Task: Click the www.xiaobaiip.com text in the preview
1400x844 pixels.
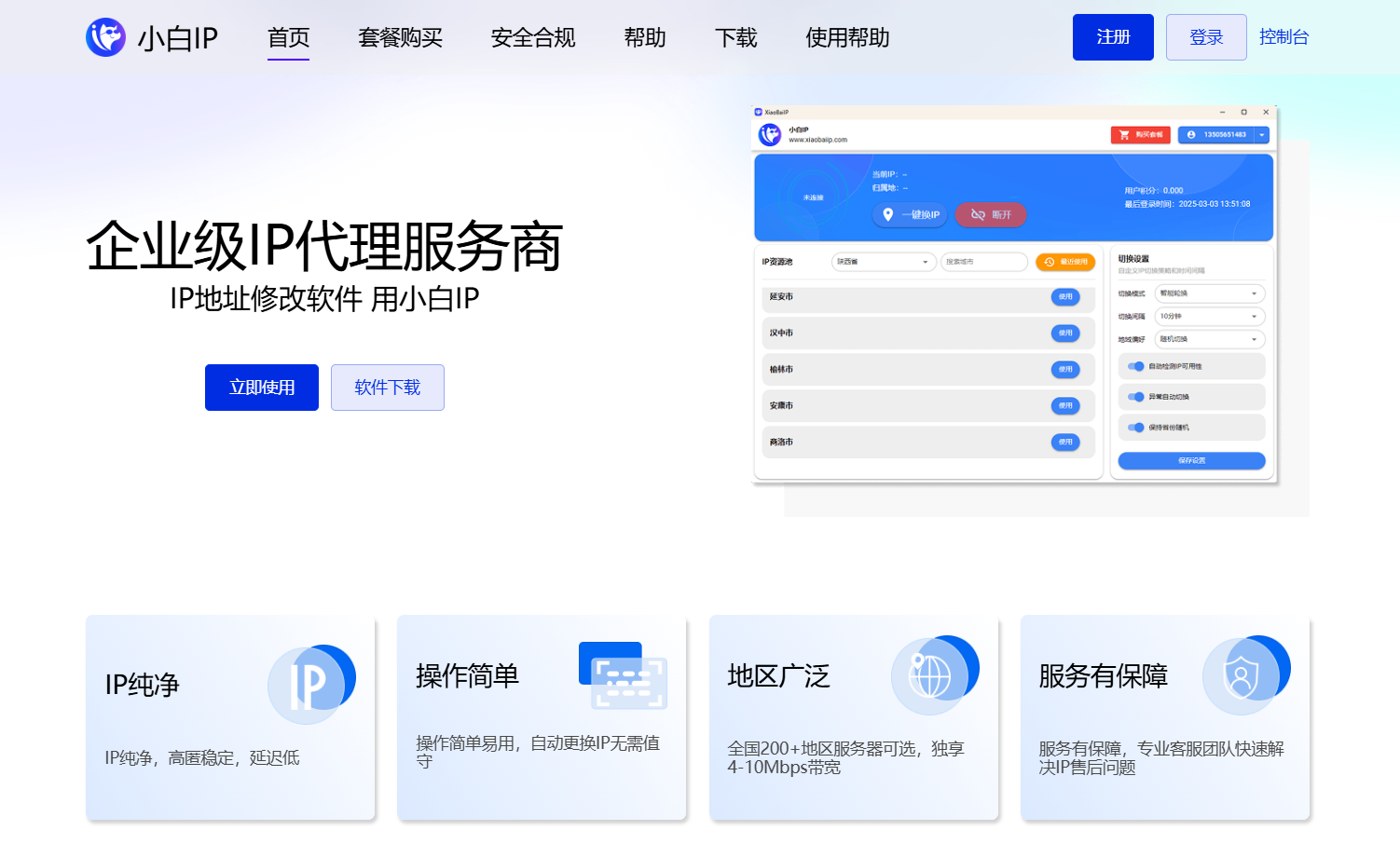Action: click(818, 140)
